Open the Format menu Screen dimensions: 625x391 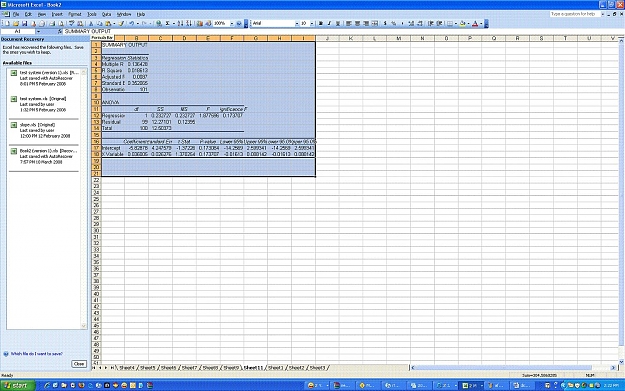[75, 14]
